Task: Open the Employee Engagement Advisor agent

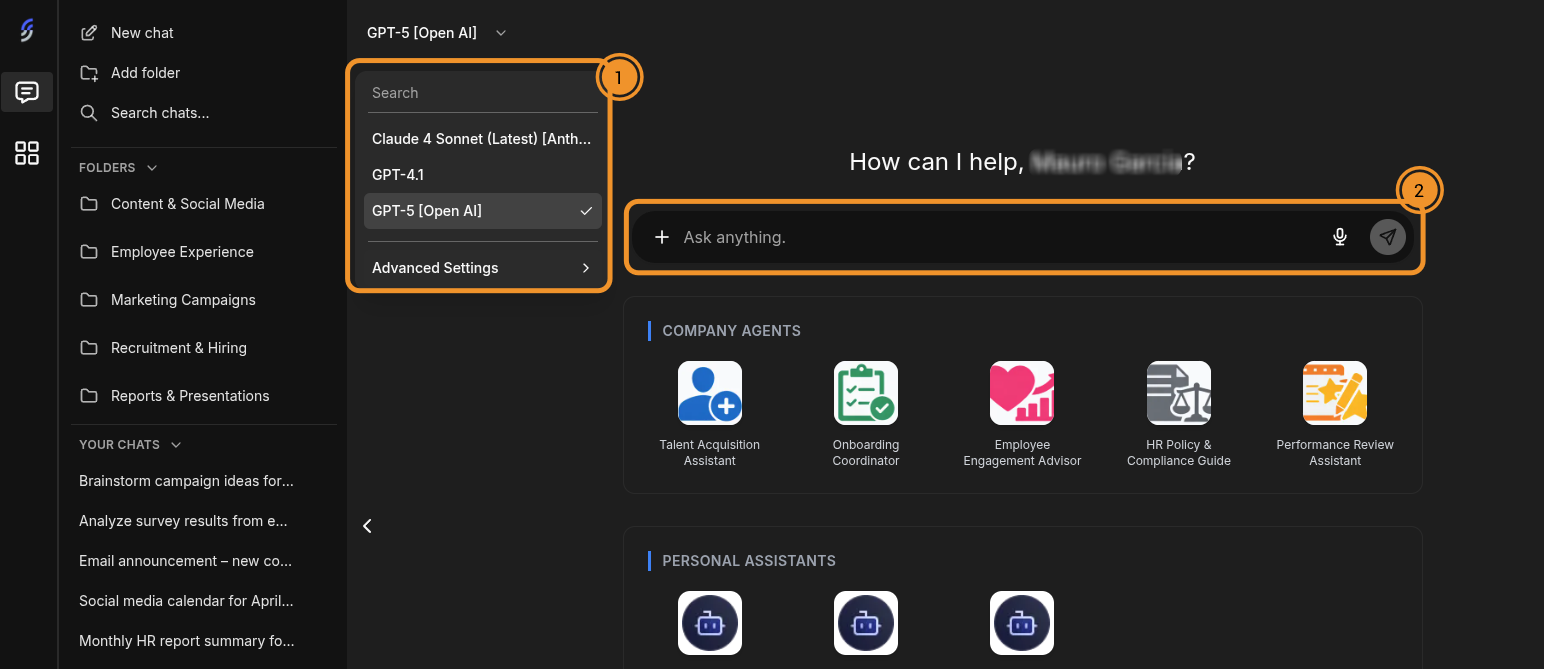Action: (1021, 393)
